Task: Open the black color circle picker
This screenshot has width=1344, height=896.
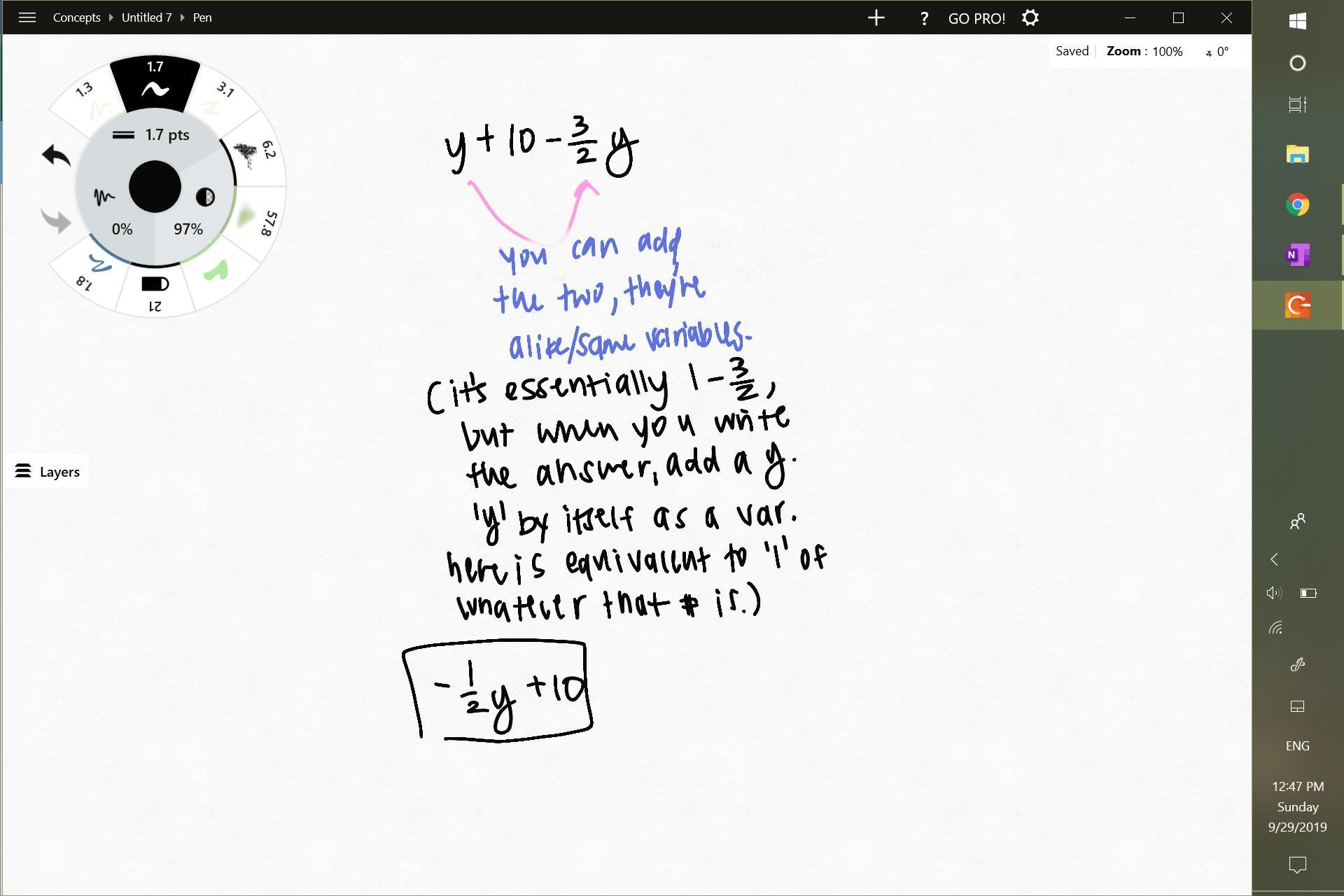Action: pos(155,186)
